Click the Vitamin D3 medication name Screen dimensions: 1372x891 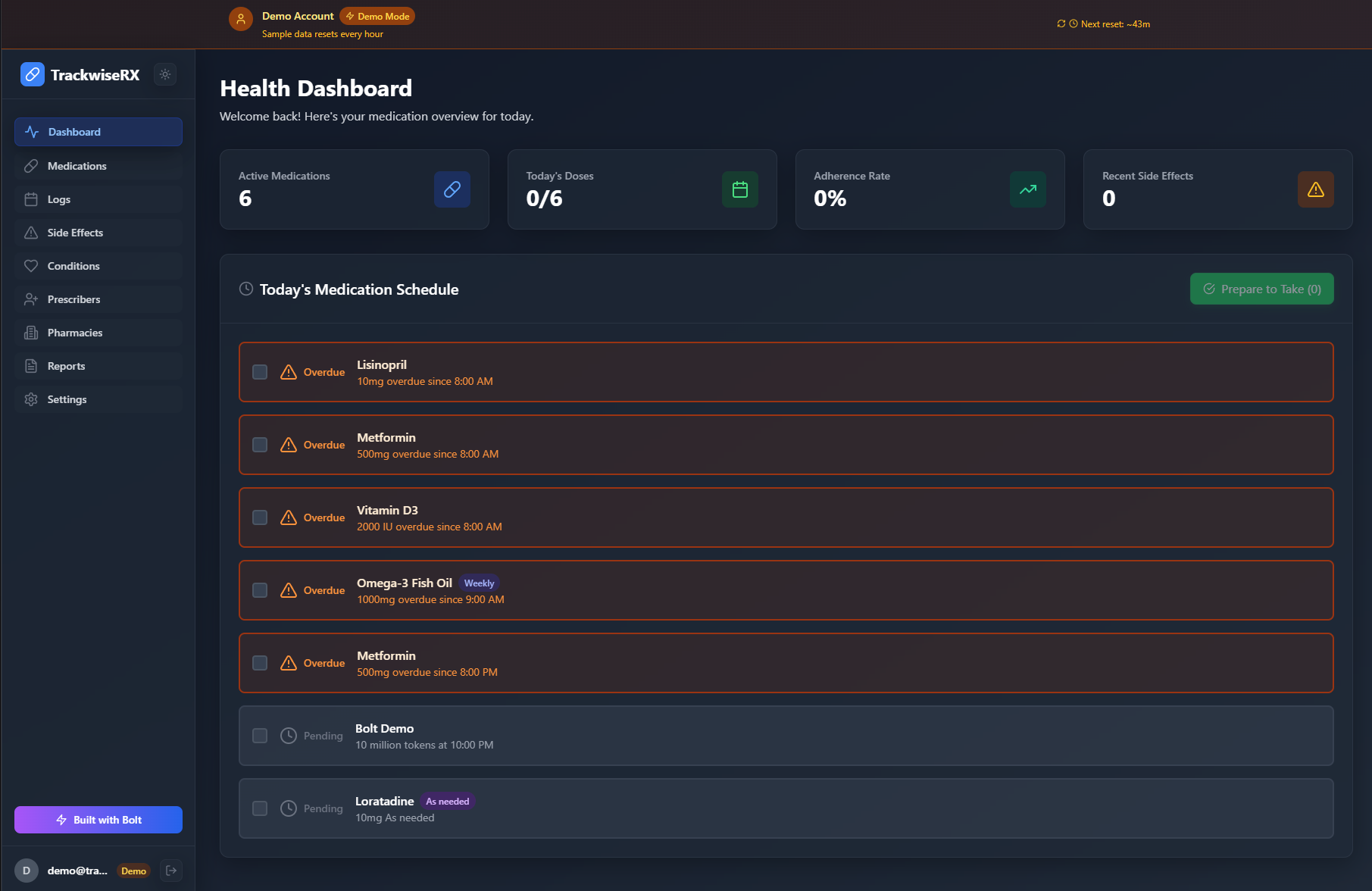(x=387, y=510)
